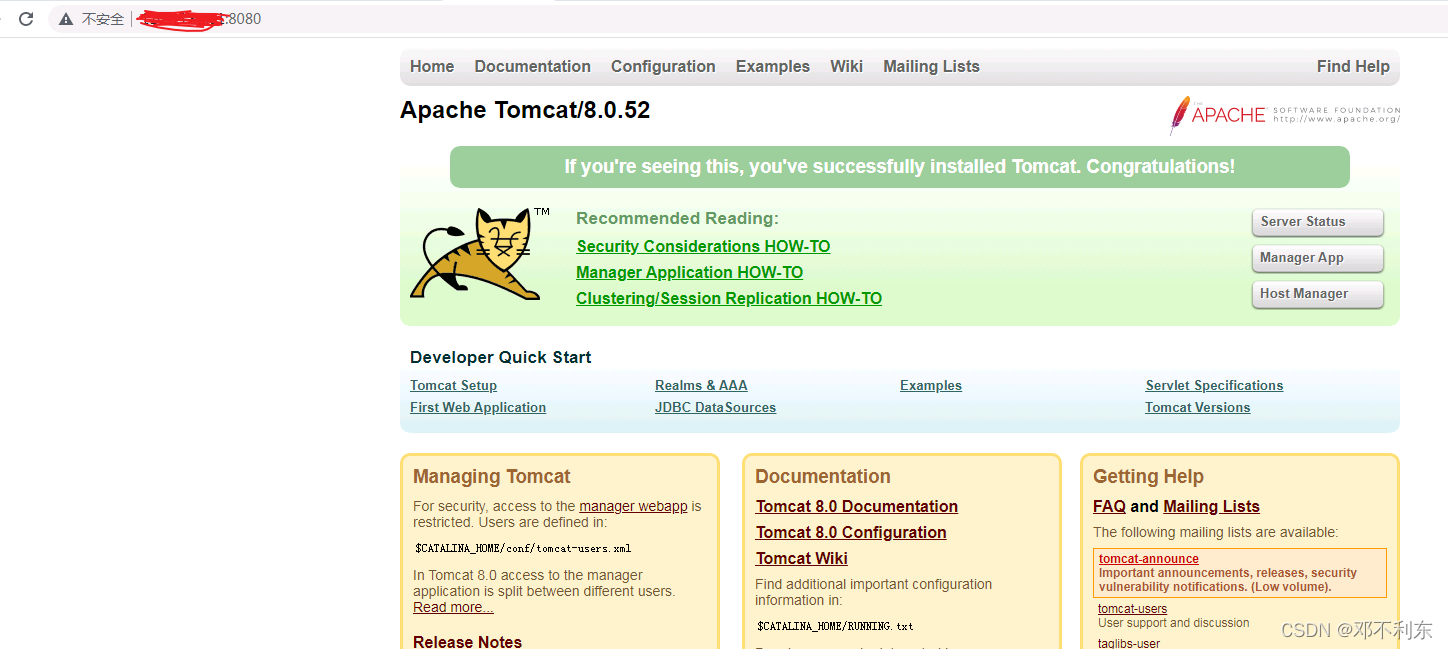The height and width of the screenshot is (649, 1448).
Task: Open Mailing Lists in the top navigation
Action: click(x=931, y=67)
